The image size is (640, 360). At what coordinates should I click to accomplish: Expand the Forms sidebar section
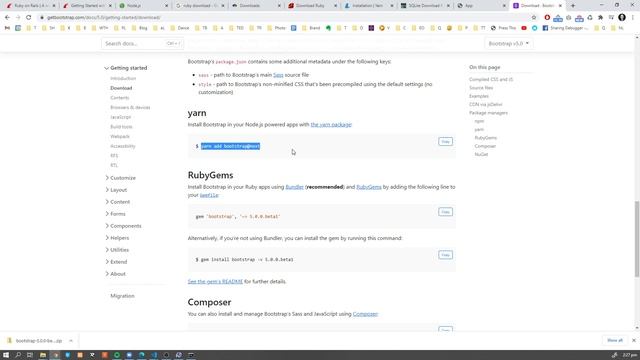click(116, 214)
